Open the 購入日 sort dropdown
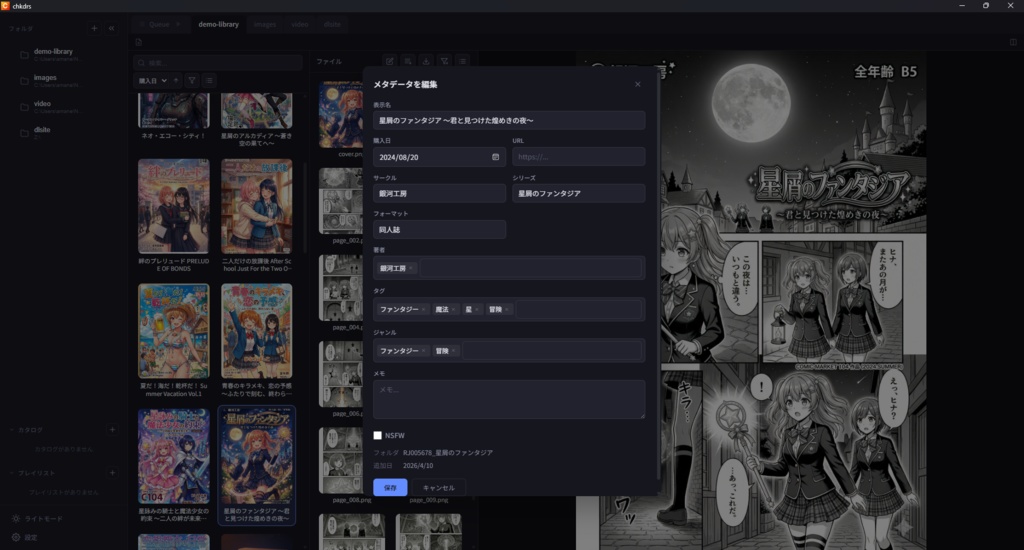1024x550 pixels. (x=152, y=80)
